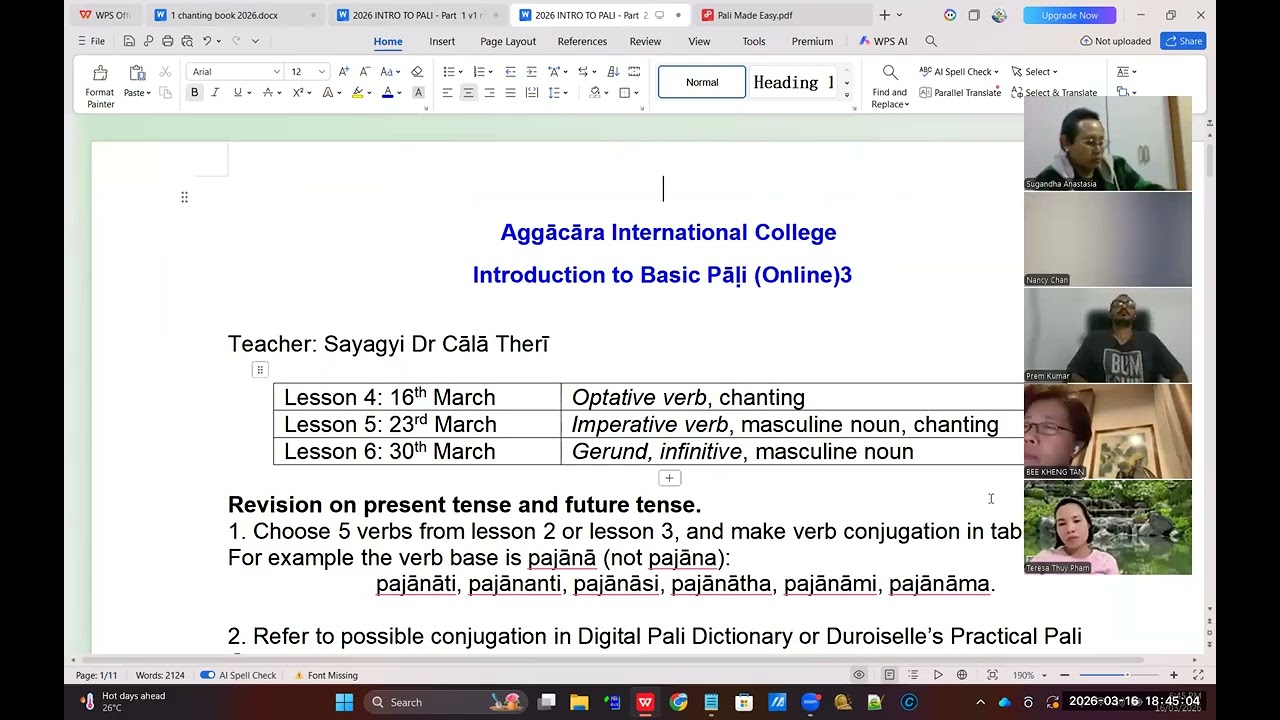
Task: Expand the styles gallery arrow
Action: coord(847,95)
